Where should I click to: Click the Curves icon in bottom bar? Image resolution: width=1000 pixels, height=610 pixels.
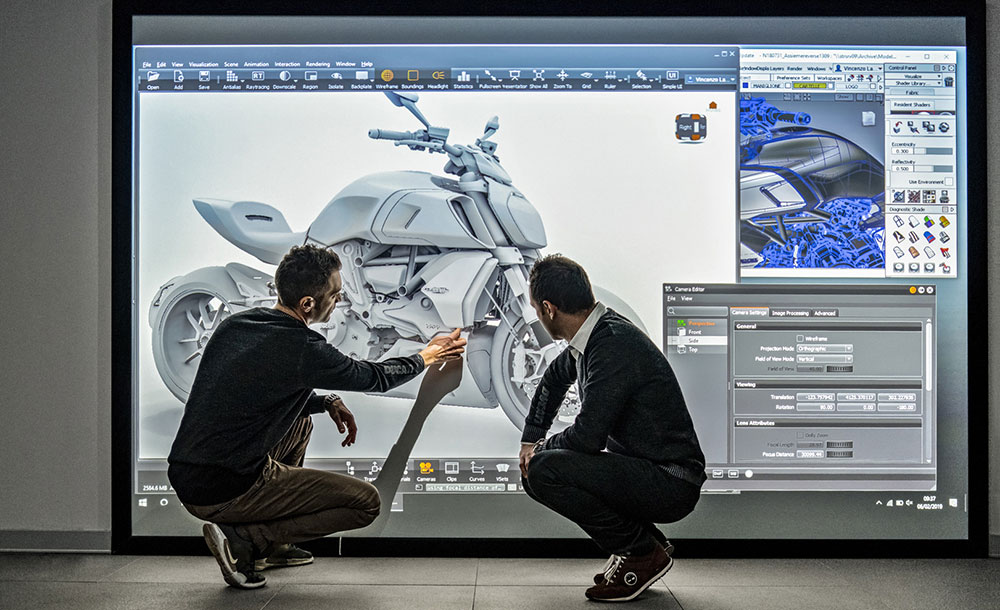coord(477,468)
